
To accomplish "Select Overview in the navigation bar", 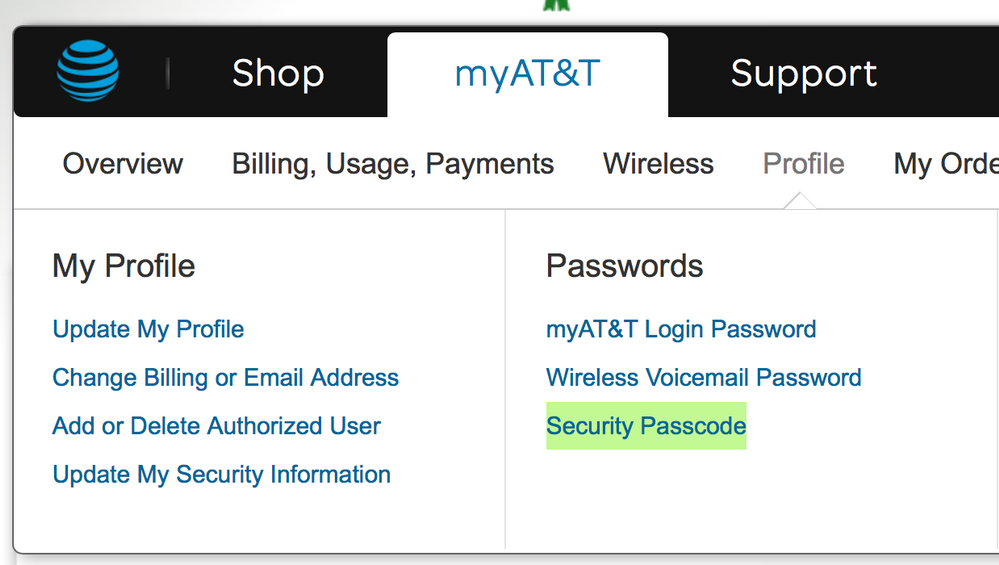I will click(123, 164).
